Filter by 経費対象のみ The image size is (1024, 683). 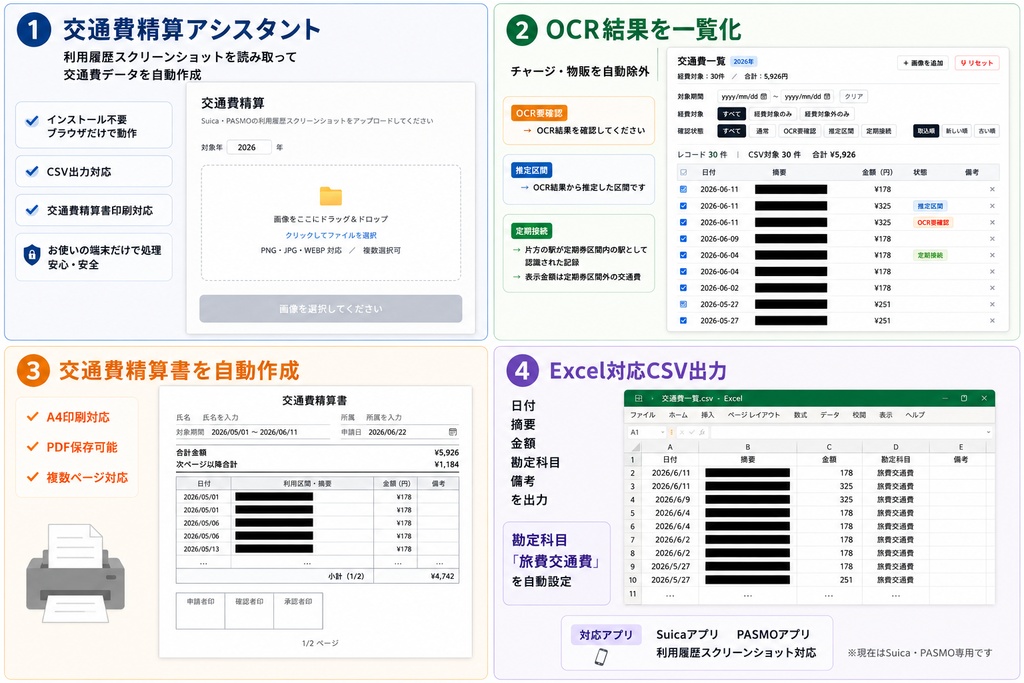[773, 114]
